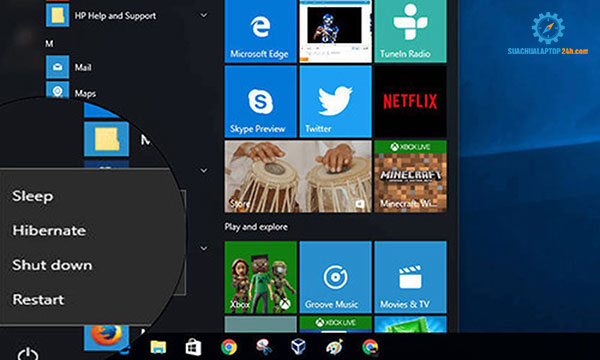Image resolution: width=600 pixels, height=360 pixels.
Task: Select Sleep from the power menu
Action: tap(33, 196)
